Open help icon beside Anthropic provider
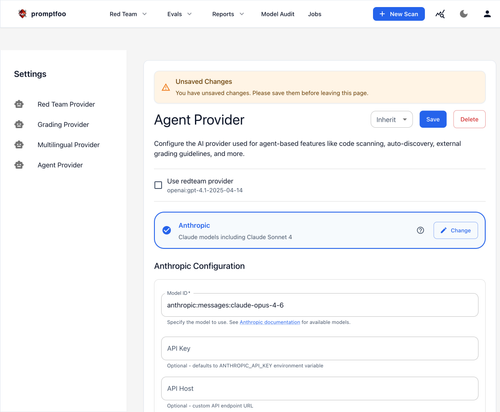This screenshot has width=500, height=412. click(x=420, y=230)
